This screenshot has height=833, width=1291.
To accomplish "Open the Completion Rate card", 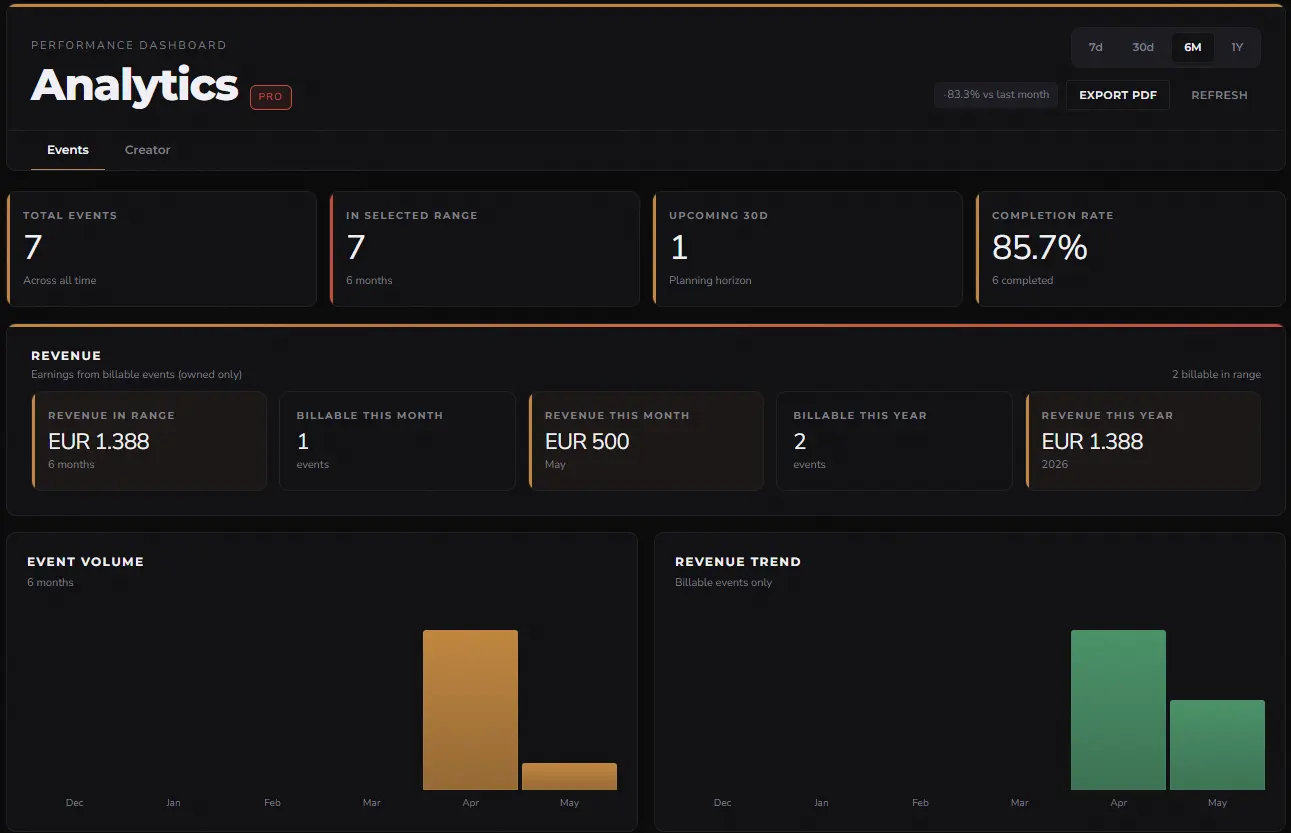I will click(1130, 248).
